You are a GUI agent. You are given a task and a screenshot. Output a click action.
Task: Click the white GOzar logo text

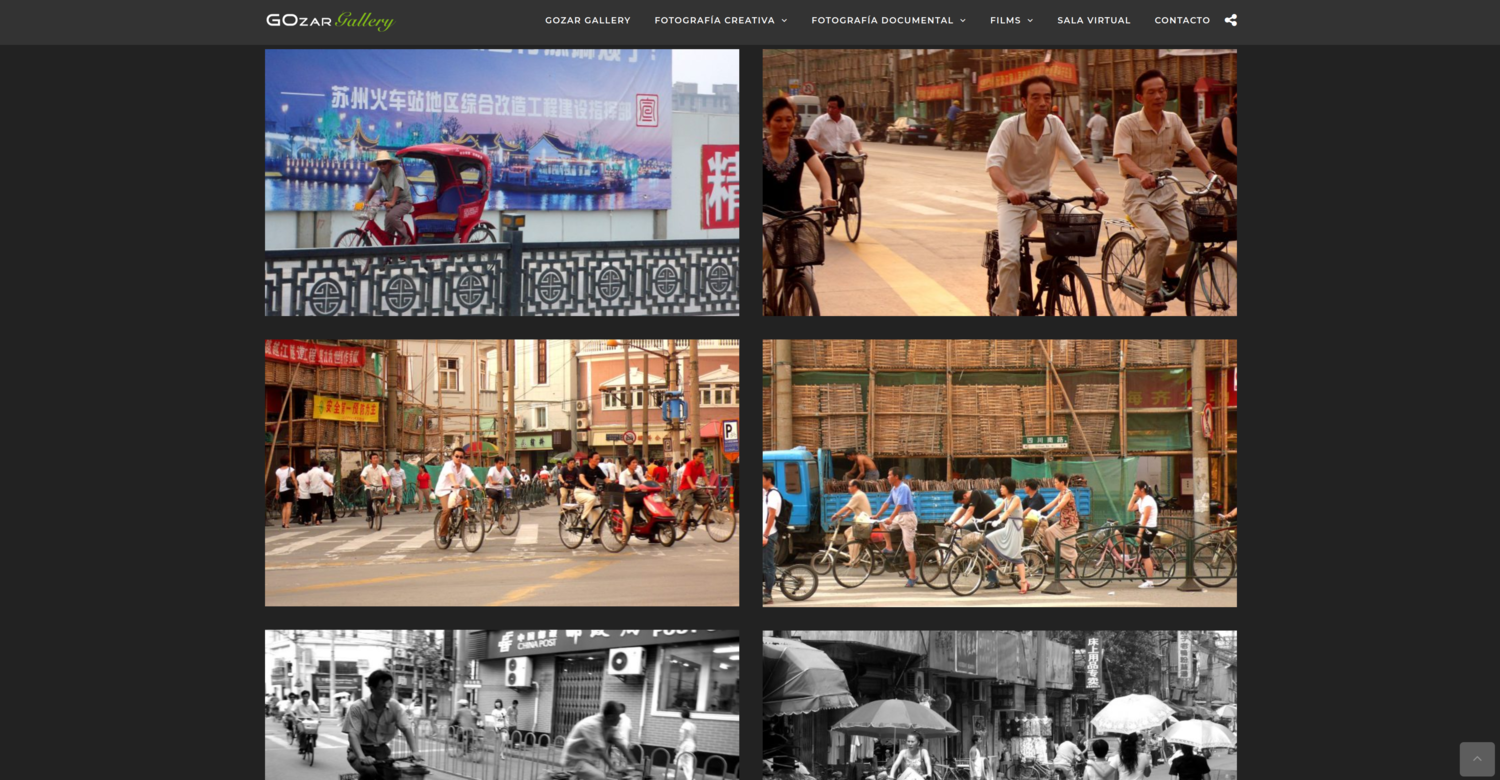pos(298,20)
